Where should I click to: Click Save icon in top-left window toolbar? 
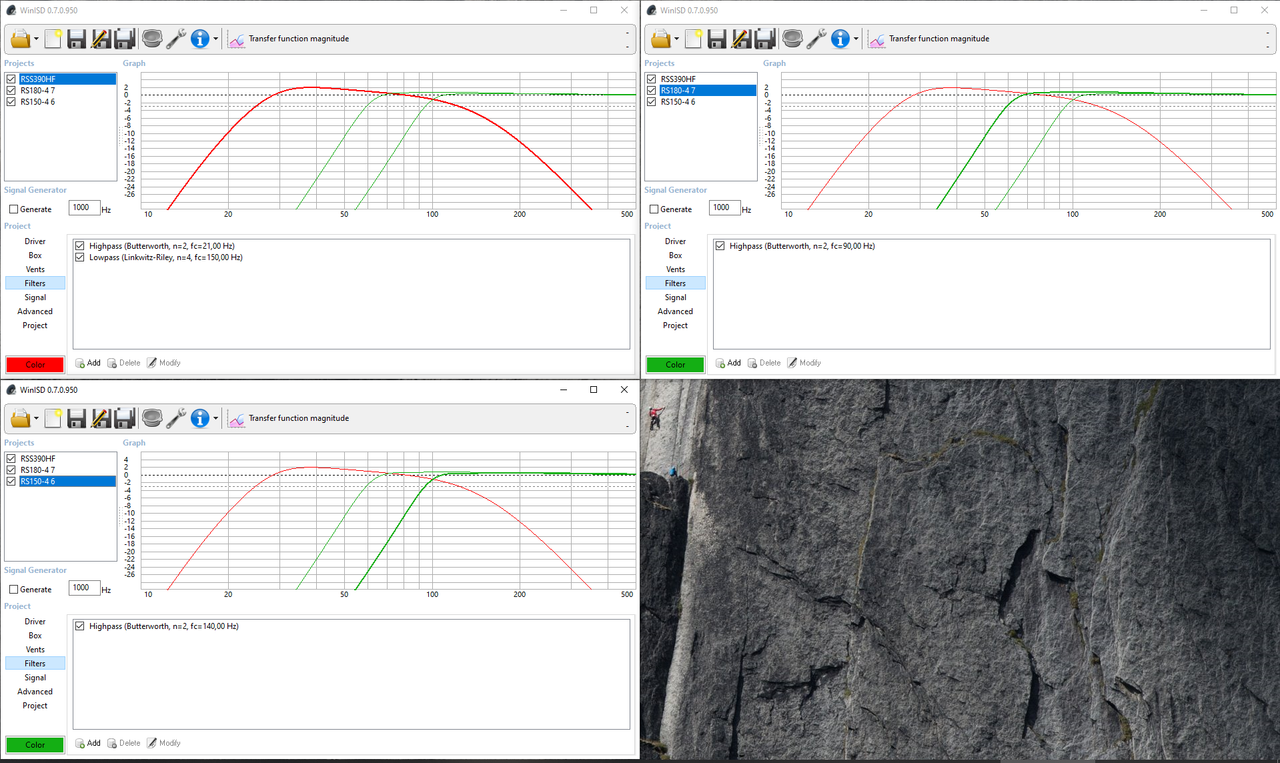76,39
